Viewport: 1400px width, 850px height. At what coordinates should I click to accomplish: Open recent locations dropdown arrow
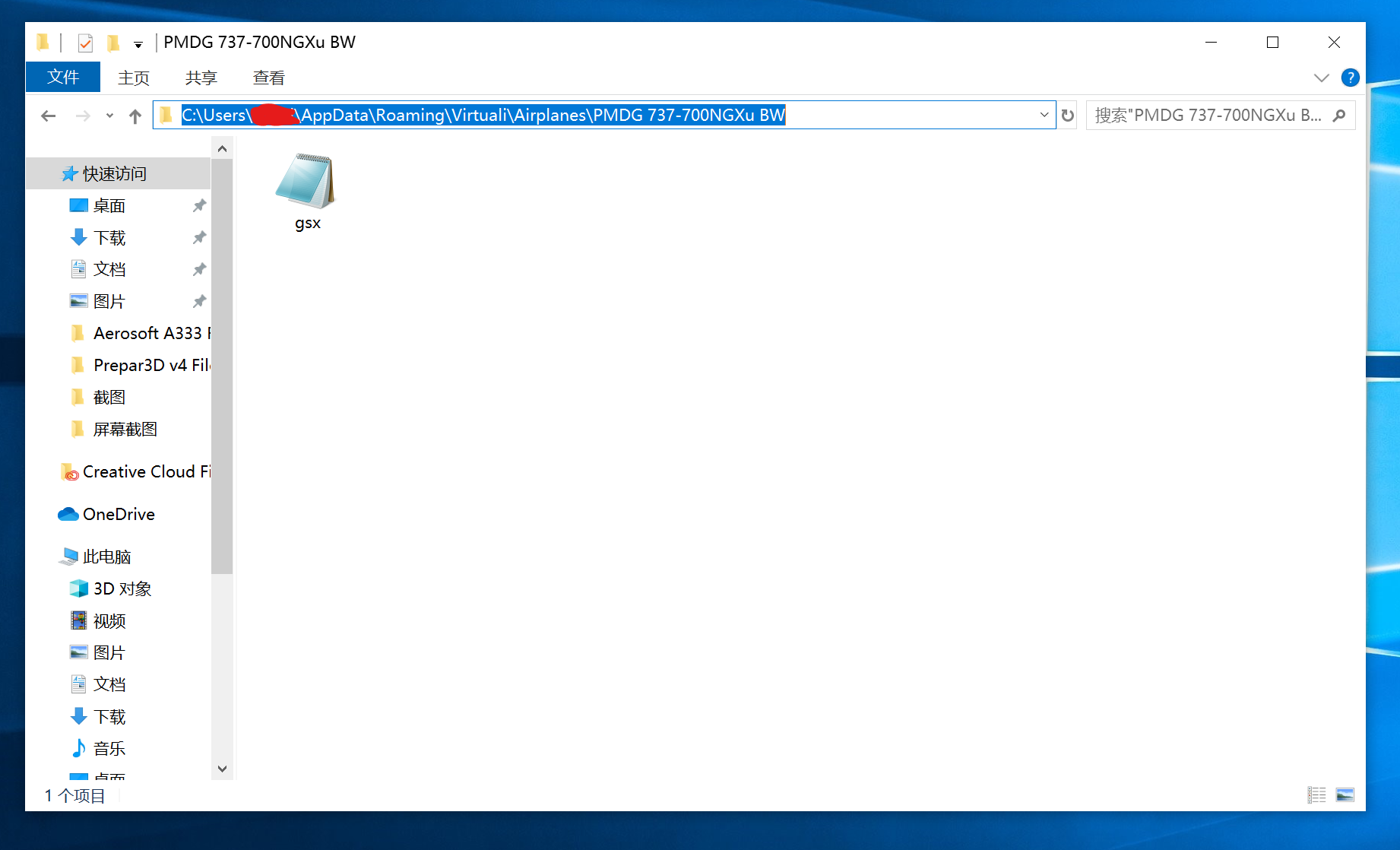(x=109, y=116)
